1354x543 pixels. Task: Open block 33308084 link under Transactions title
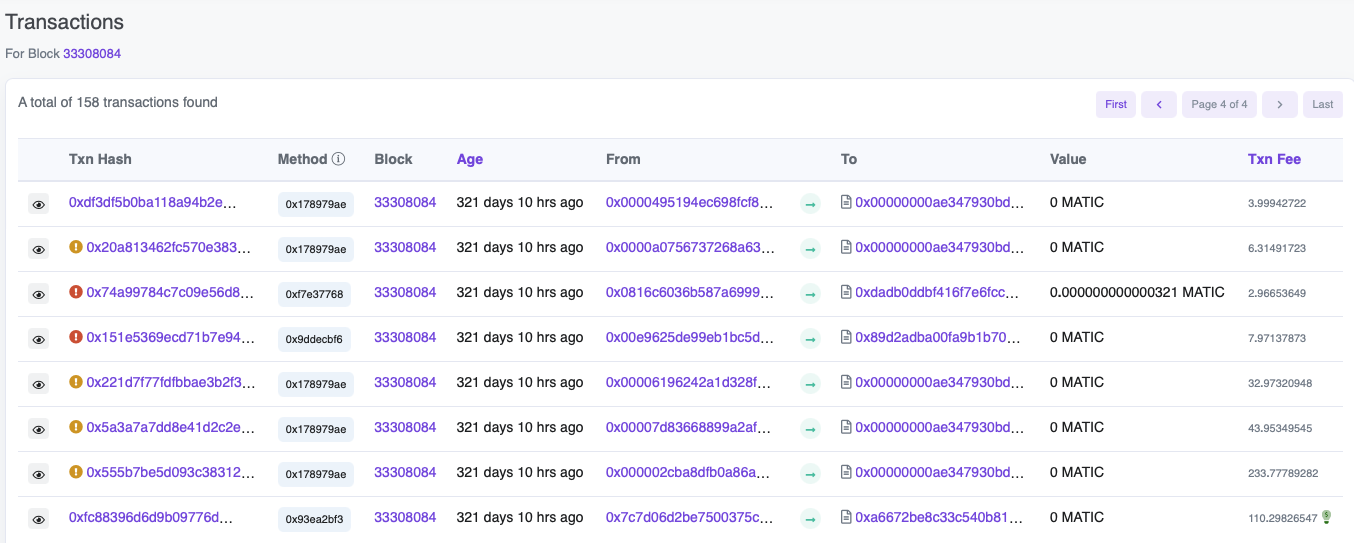pos(92,53)
